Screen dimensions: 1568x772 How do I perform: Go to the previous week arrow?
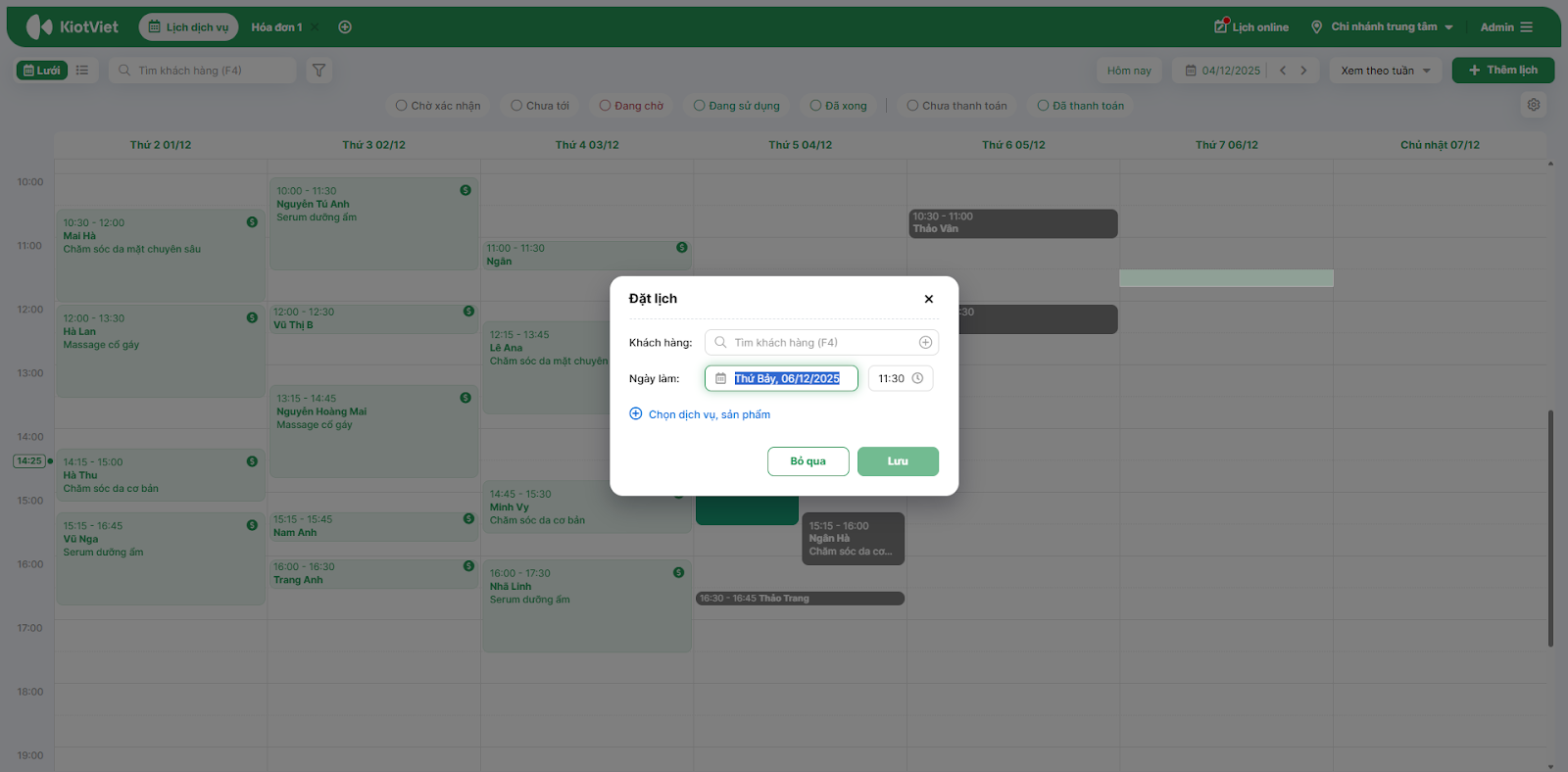point(1283,71)
